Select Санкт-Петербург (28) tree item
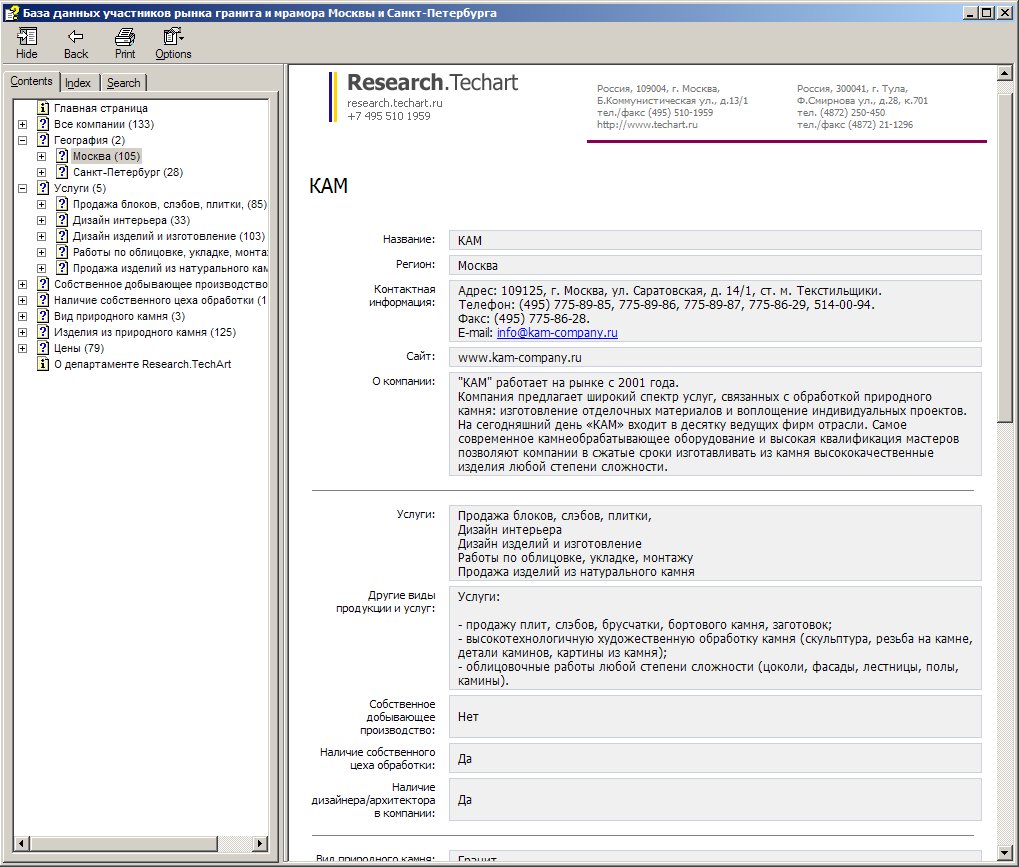 pos(128,172)
